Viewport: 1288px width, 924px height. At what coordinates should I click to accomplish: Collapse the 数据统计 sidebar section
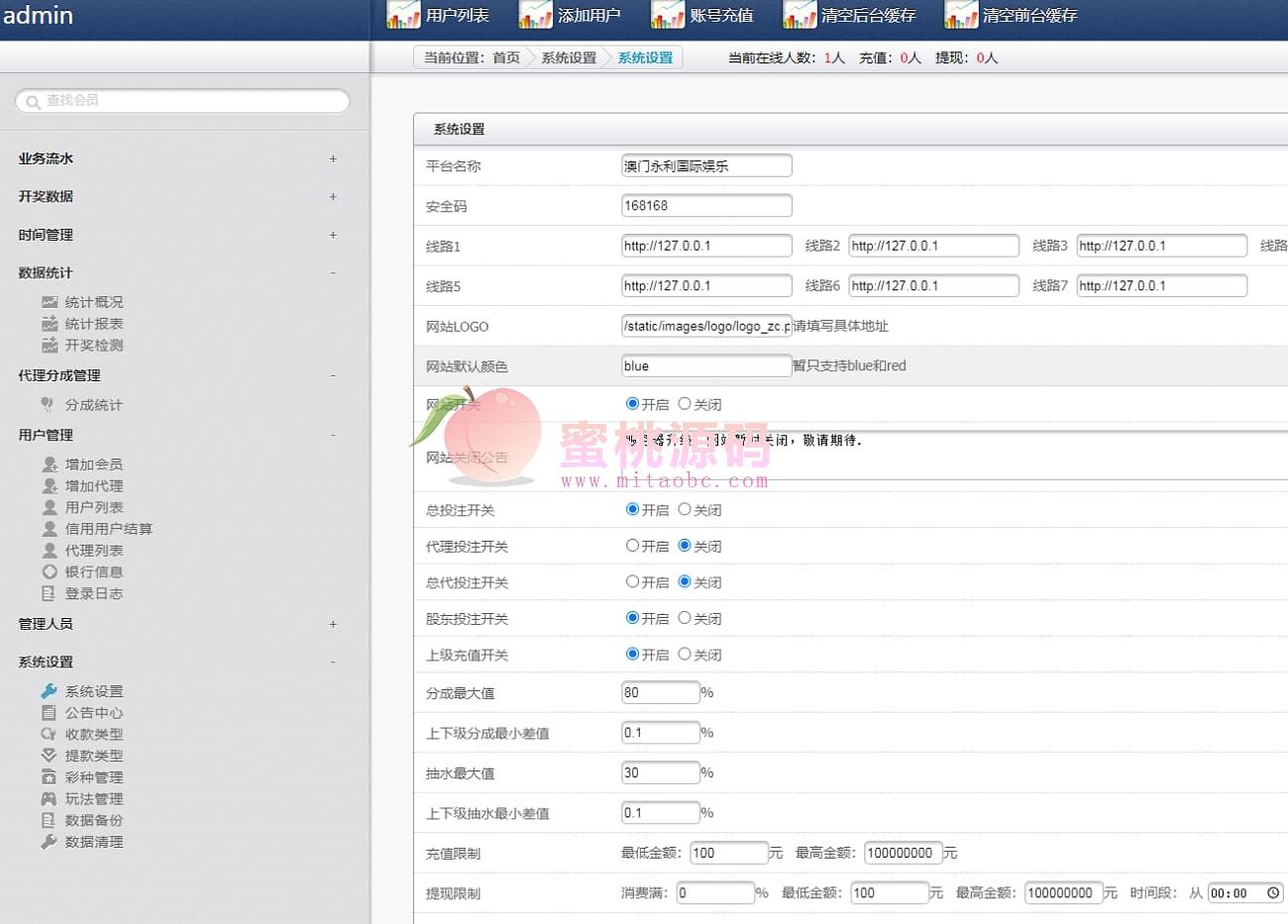tap(333, 273)
